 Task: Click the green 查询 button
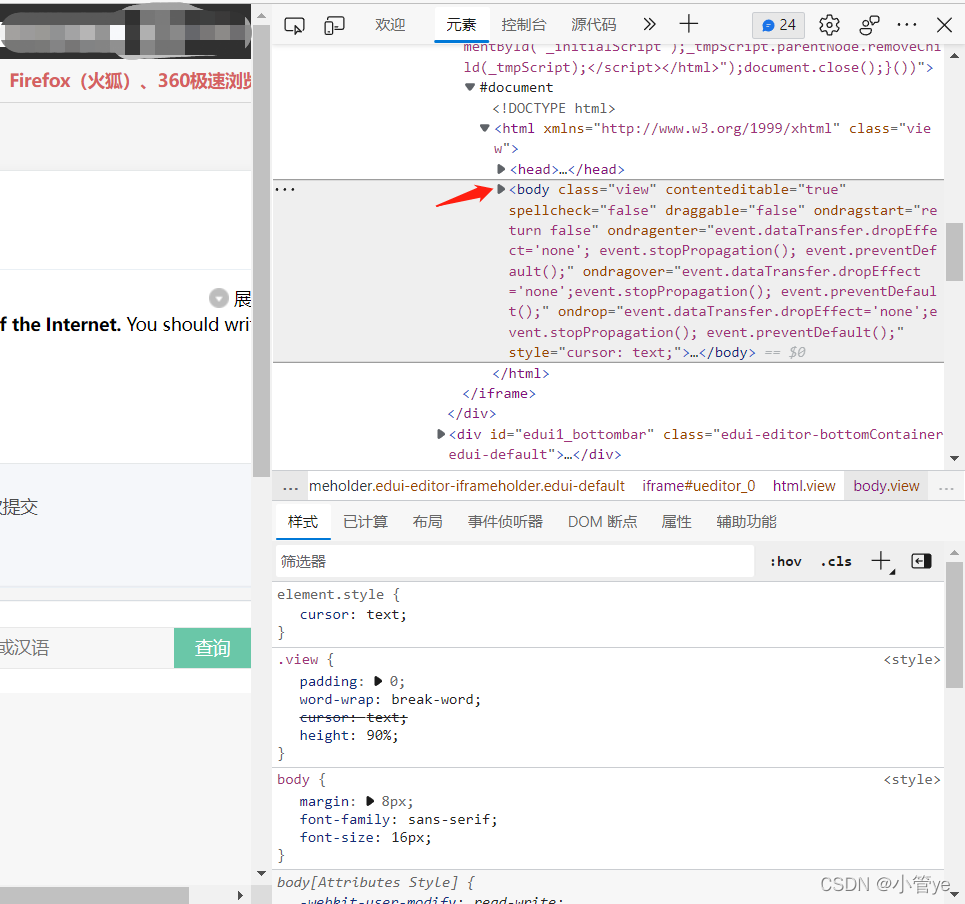coord(212,648)
